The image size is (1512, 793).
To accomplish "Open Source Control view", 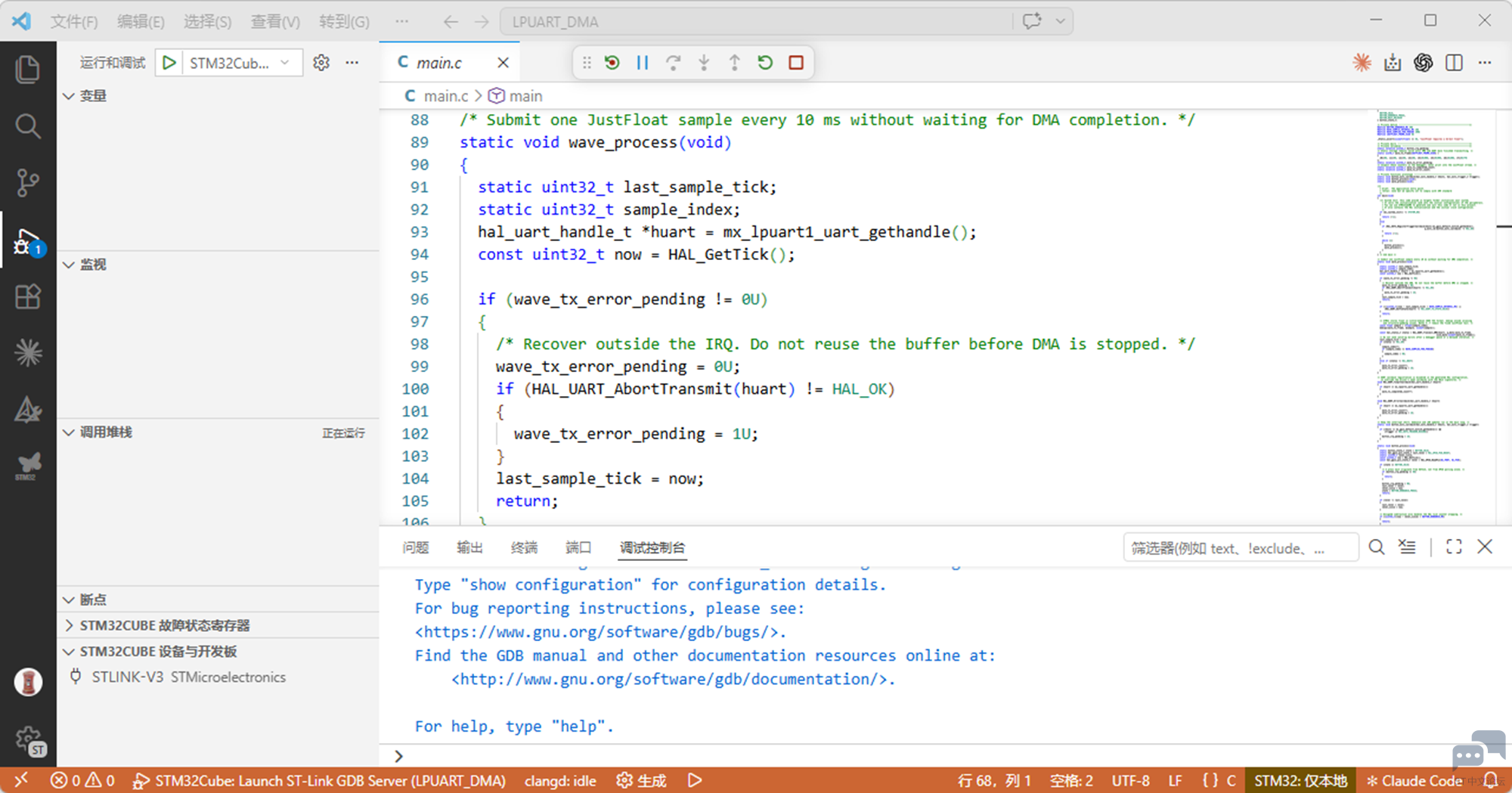I will point(28,183).
